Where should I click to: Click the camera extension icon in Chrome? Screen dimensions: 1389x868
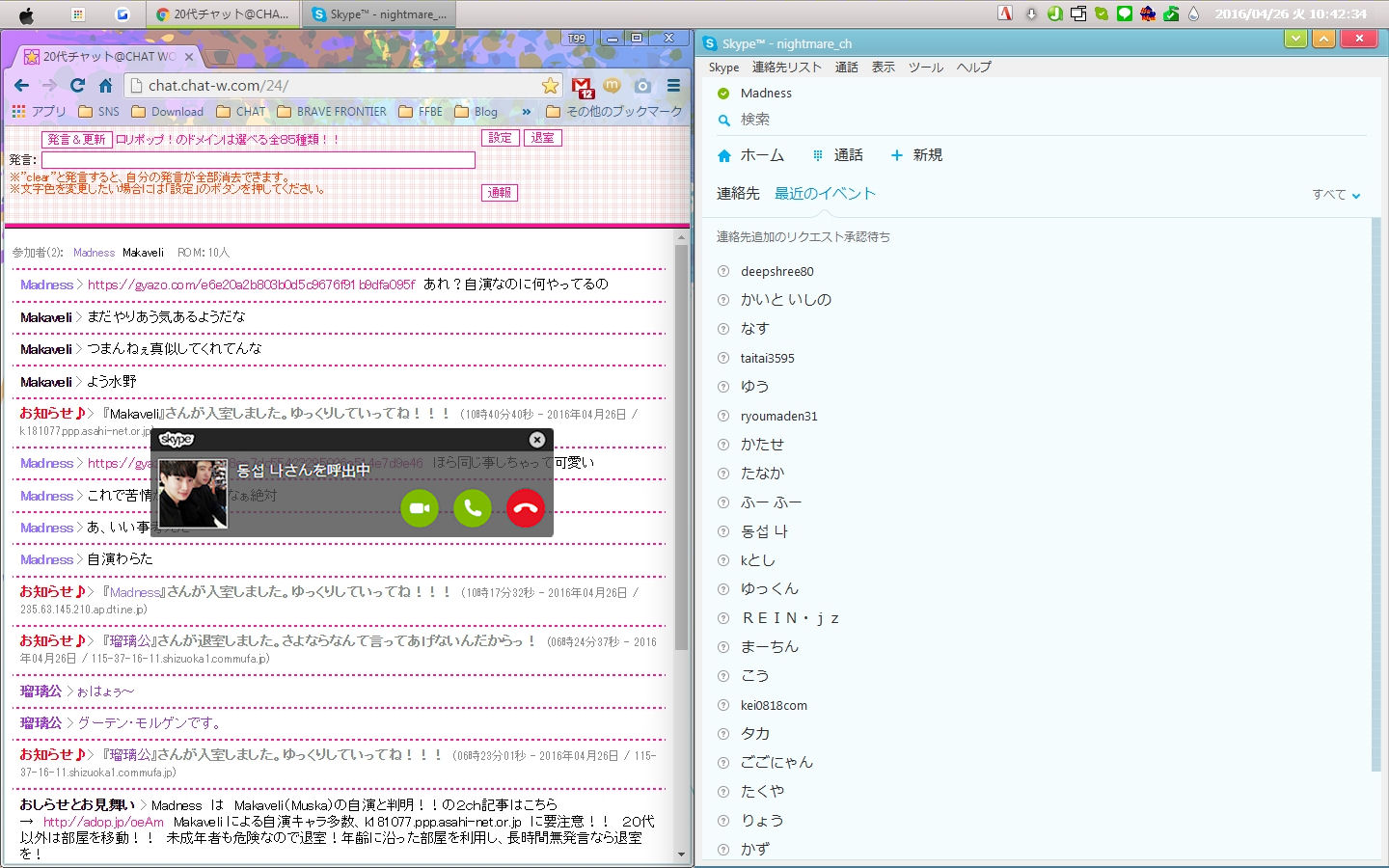[x=642, y=86]
